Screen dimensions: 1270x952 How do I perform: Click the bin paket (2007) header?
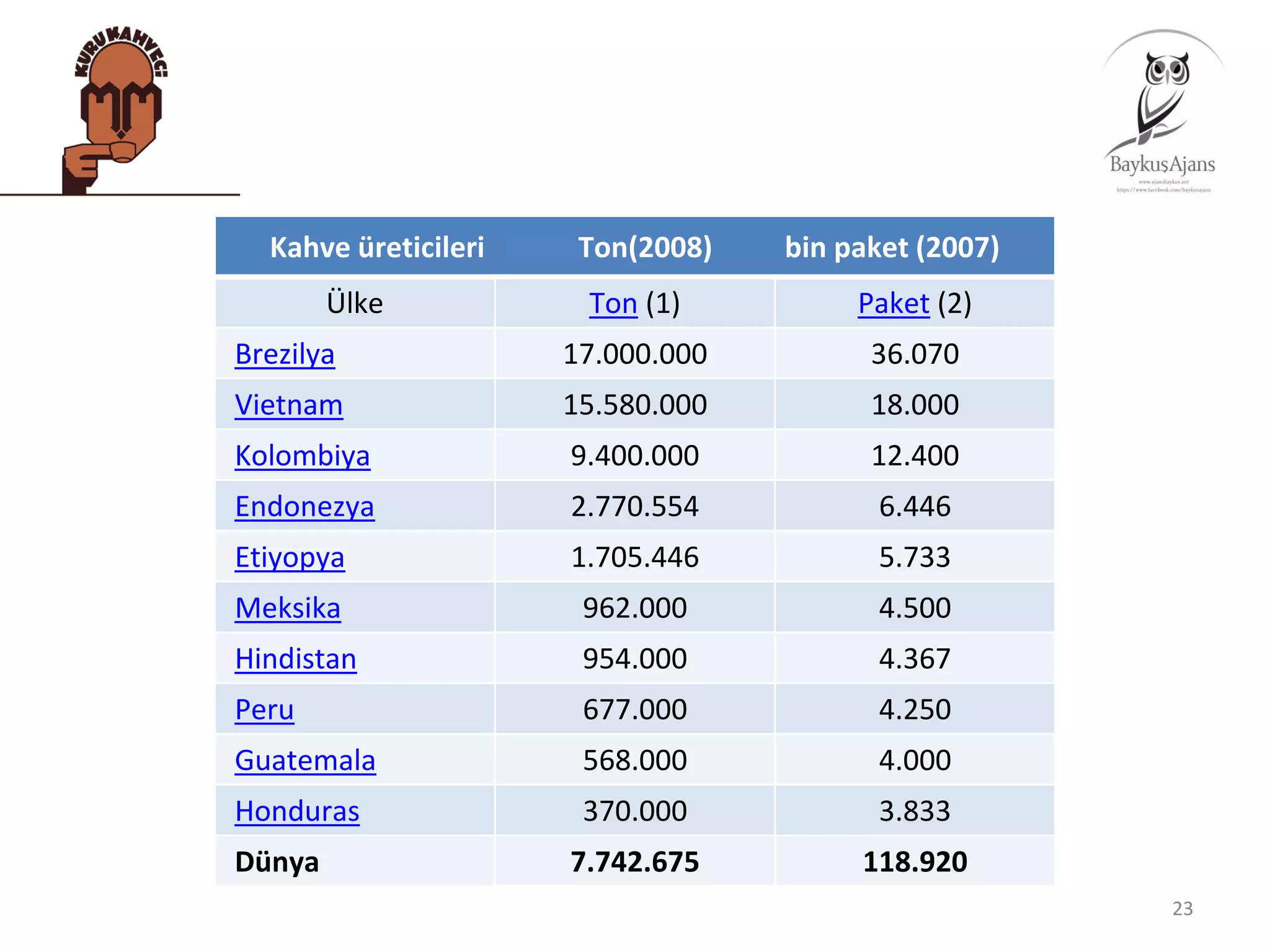pos(892,247)
